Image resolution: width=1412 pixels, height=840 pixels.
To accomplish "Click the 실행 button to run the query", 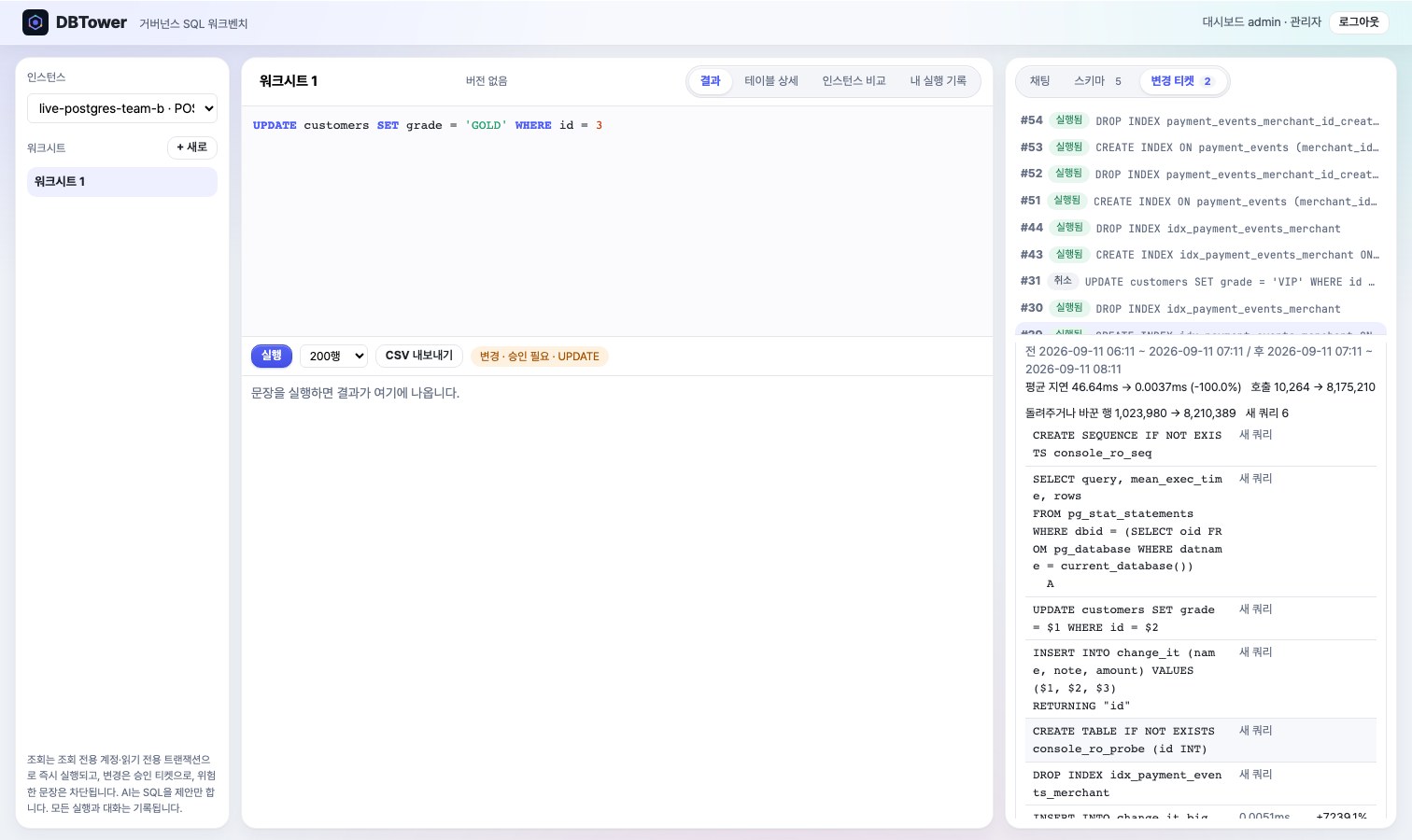I will (x=272, y=356).
